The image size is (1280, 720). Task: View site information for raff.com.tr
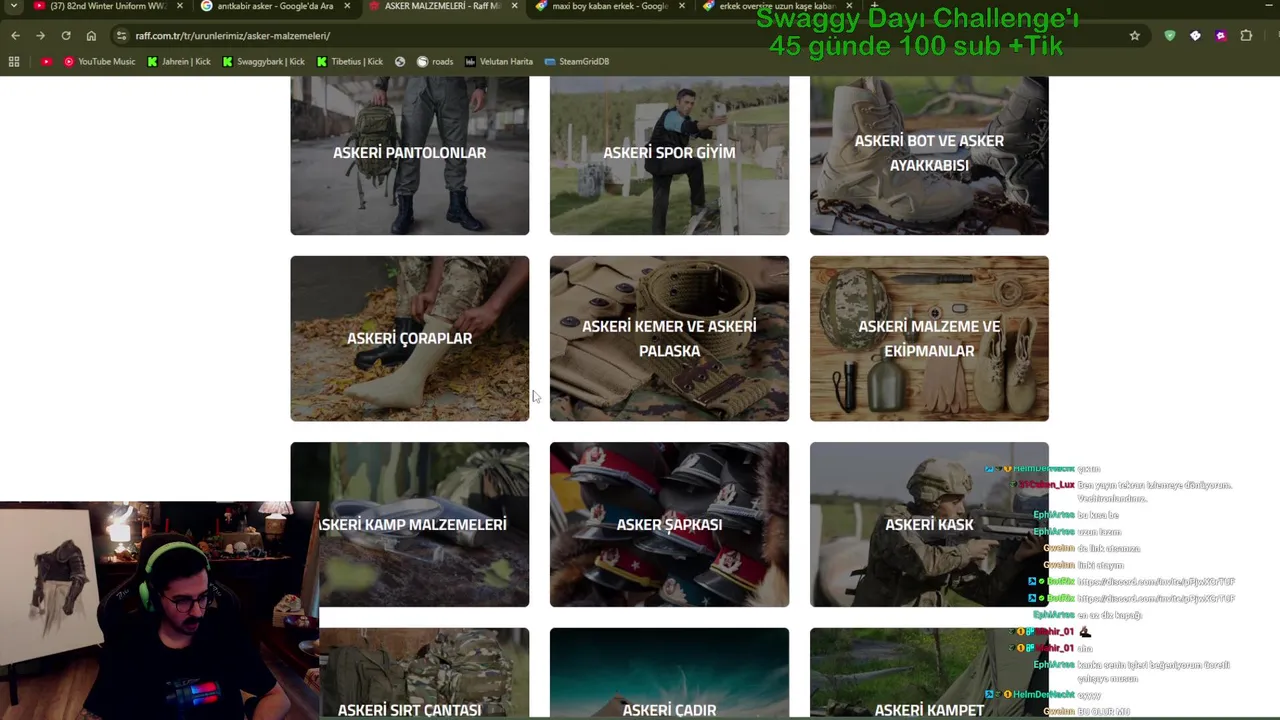point(121,35)
